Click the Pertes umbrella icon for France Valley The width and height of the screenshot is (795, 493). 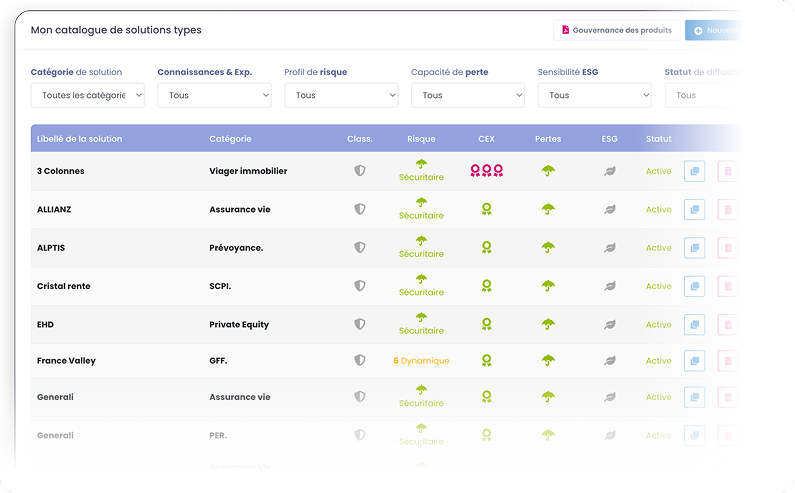click(x=548, y=360)
